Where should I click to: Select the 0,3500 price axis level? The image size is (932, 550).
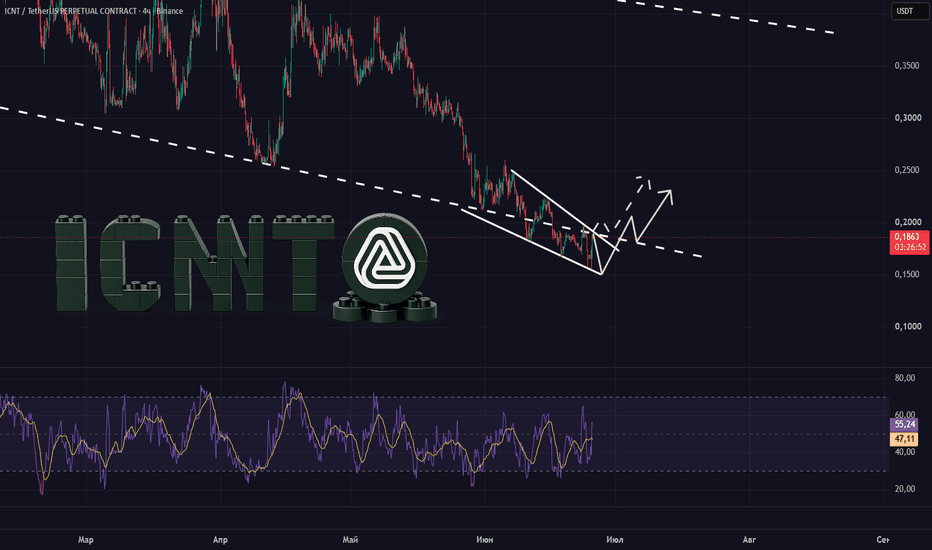point(908,66)
